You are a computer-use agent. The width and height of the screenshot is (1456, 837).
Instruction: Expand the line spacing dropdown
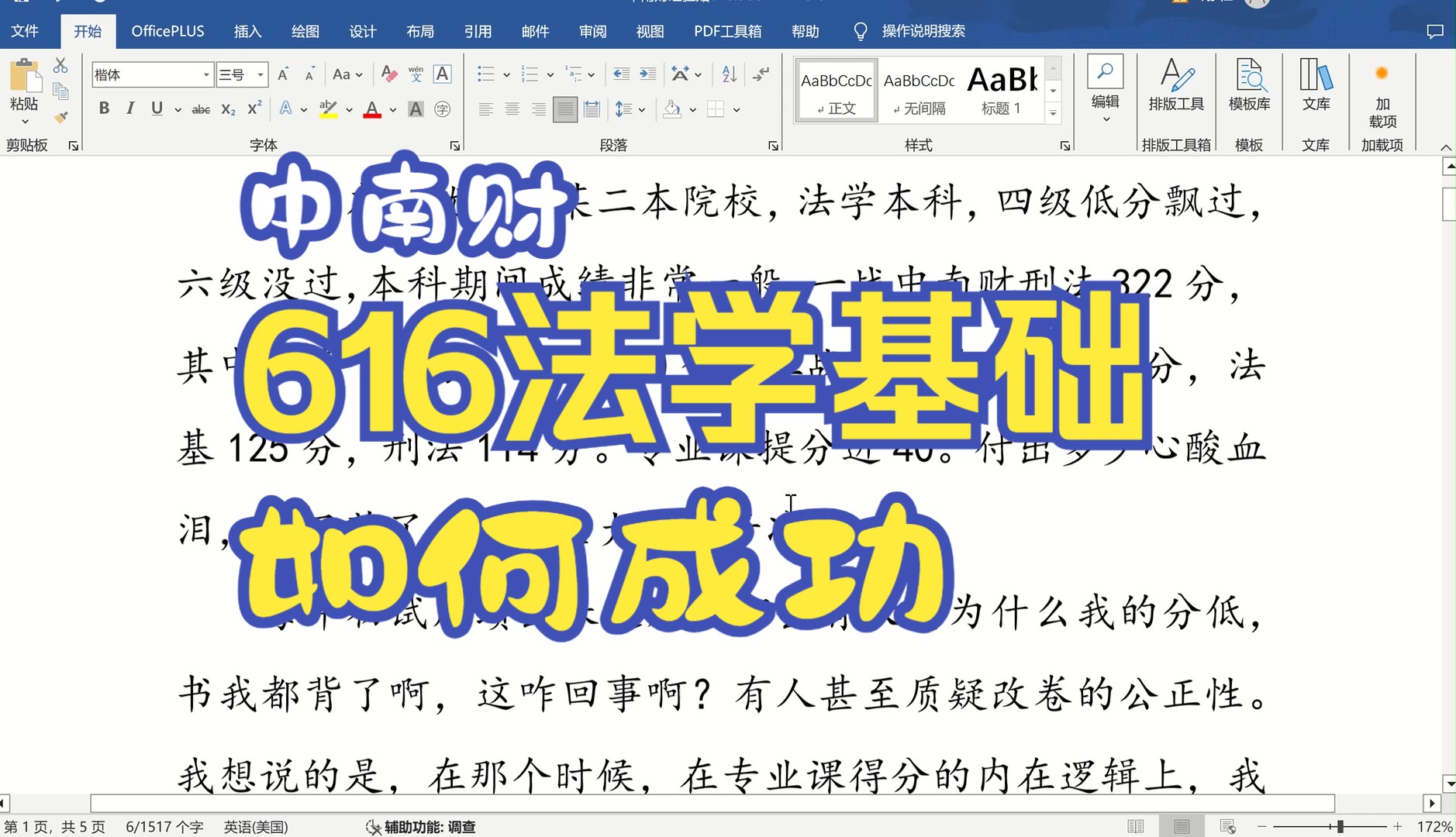pyautogui.click(x=642, y=109)
